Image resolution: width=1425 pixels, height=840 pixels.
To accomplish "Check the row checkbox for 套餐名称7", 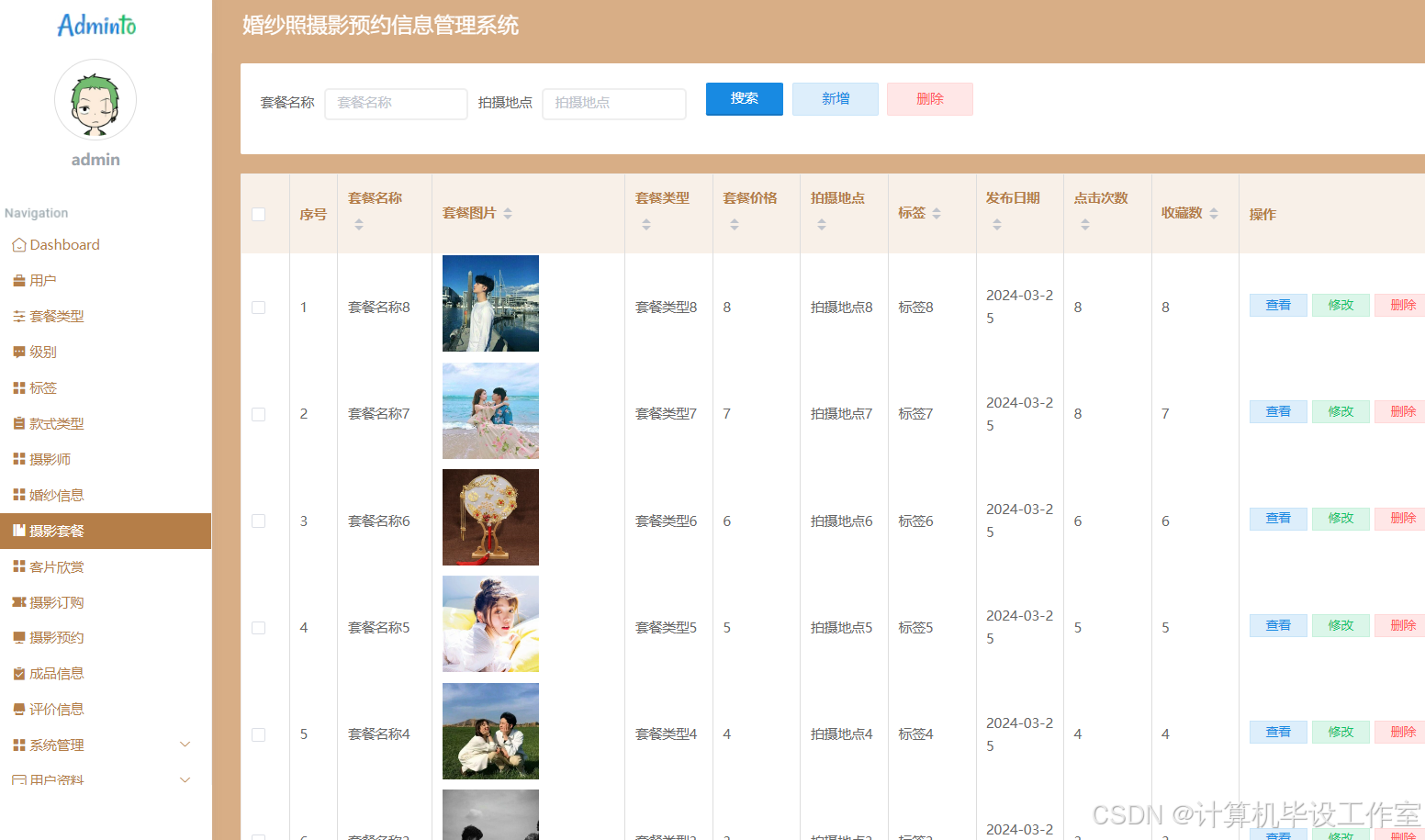I will coord(259,414).
